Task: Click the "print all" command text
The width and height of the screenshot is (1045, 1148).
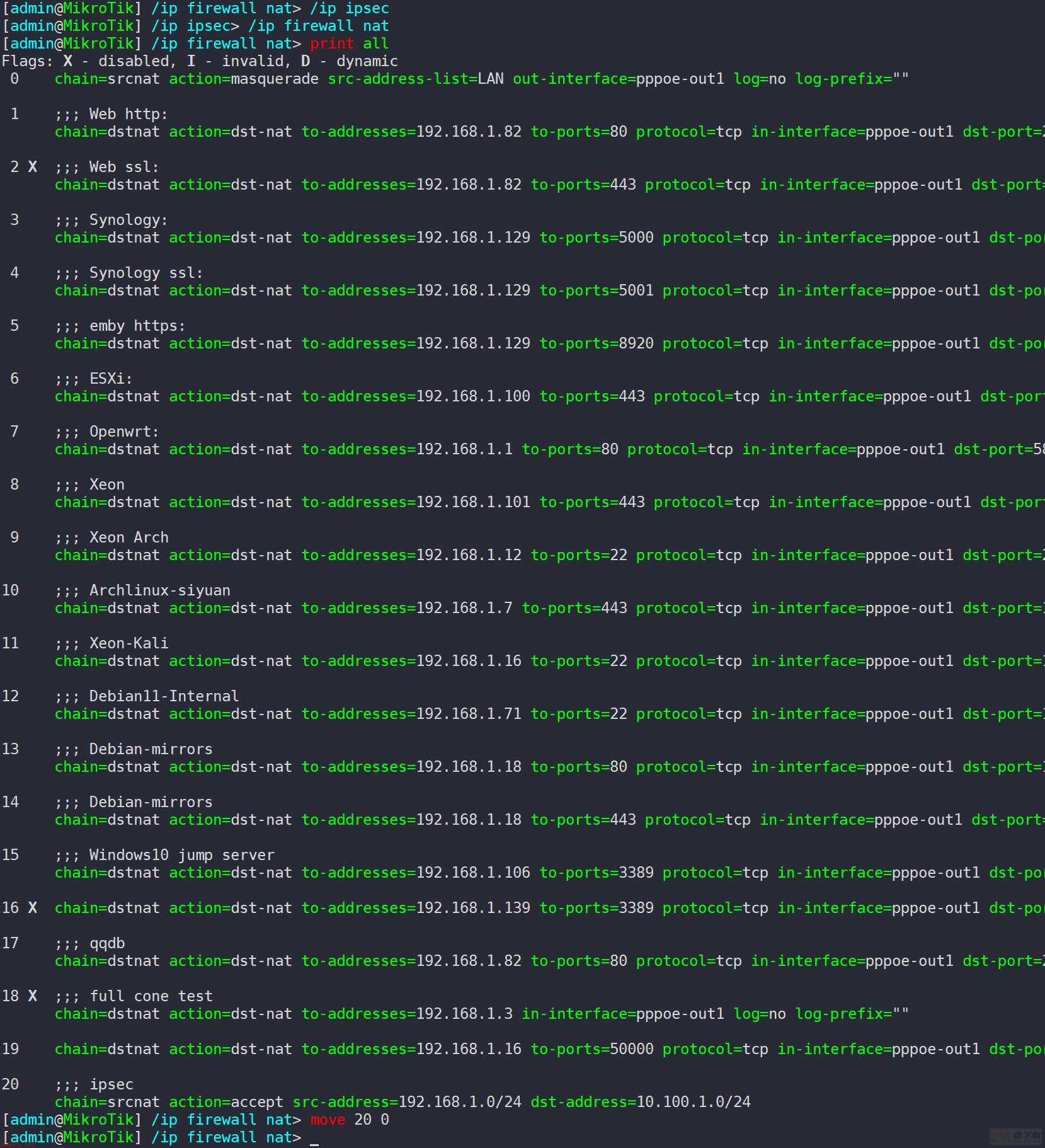Action: point(350,43)
